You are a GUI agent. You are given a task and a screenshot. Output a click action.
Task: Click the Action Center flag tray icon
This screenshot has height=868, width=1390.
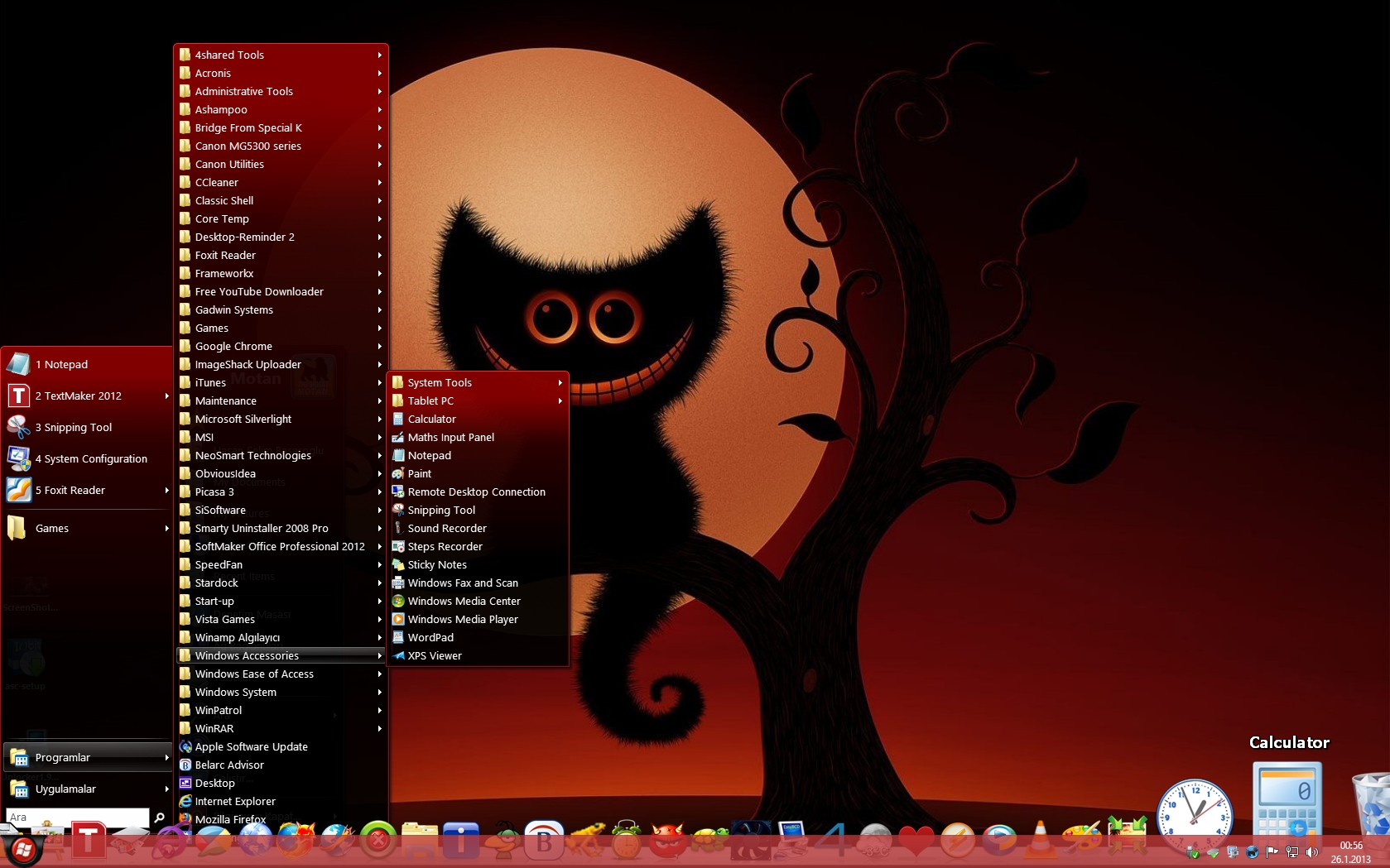coord(1272,852)
